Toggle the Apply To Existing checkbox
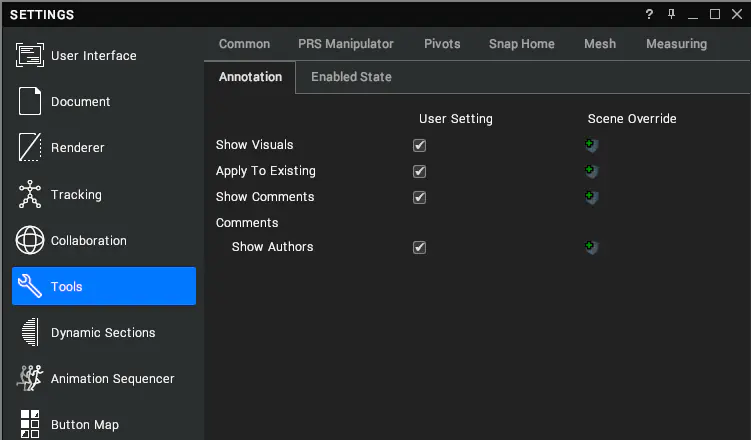The image size is (751, 440). [x=420, y=171]
